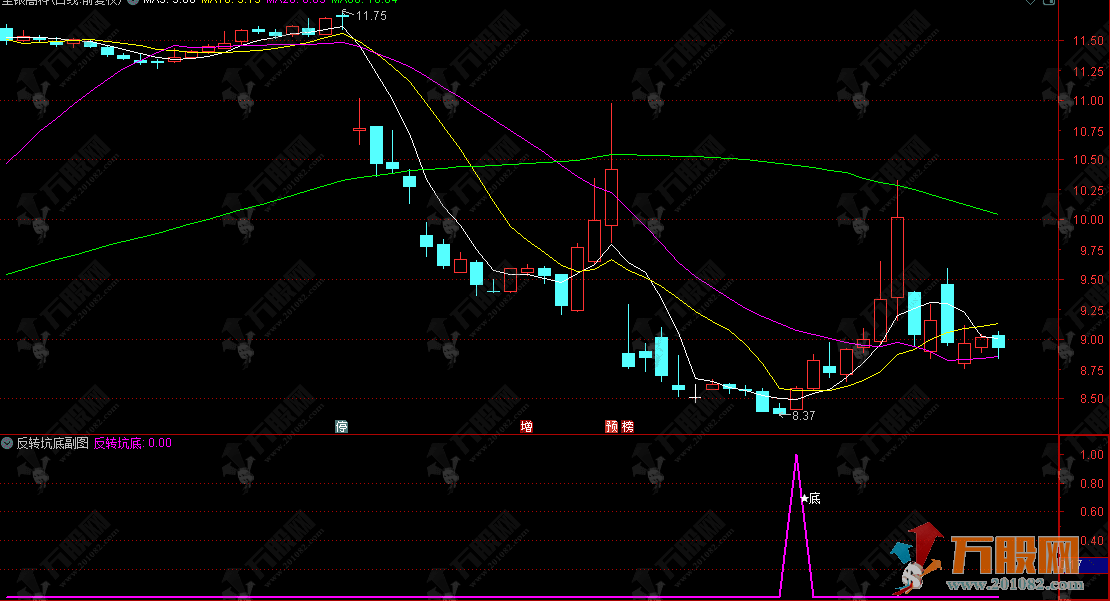
Task: Click the 反转坑底: 0.00 indicator value label
Action: pos(133,442)
